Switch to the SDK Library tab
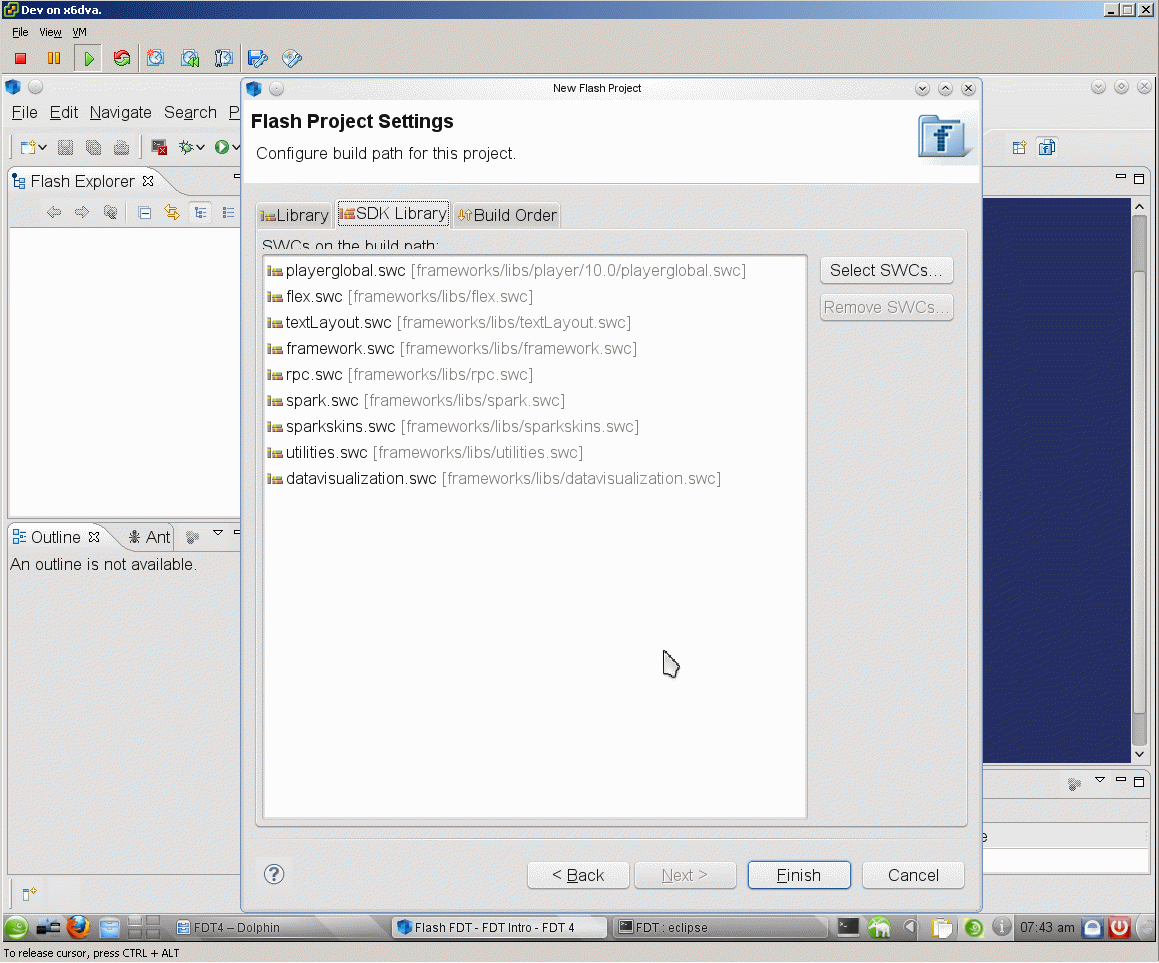The image size is (1159, 963). point(392,214)
